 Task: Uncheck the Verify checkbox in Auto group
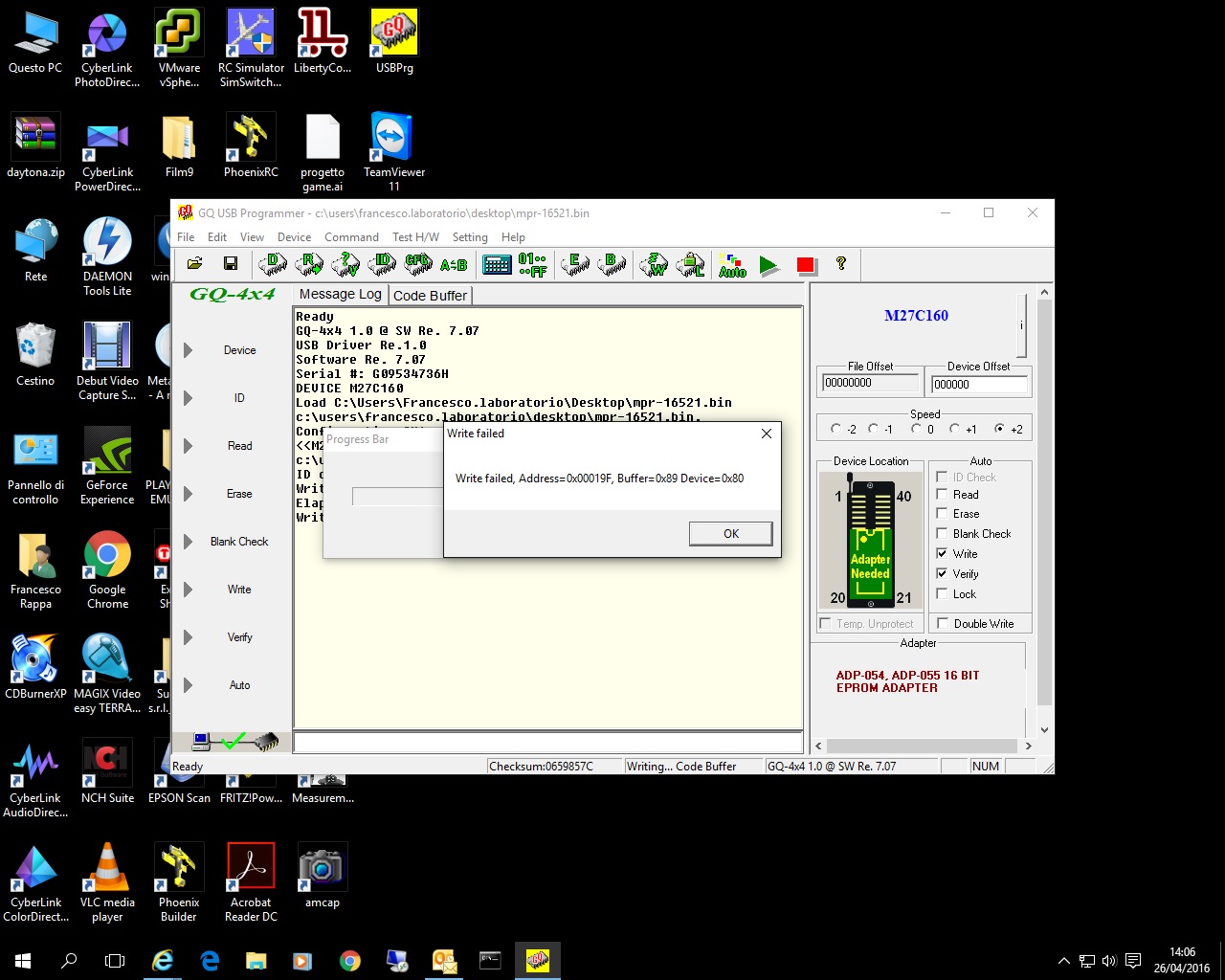[943, 574]
